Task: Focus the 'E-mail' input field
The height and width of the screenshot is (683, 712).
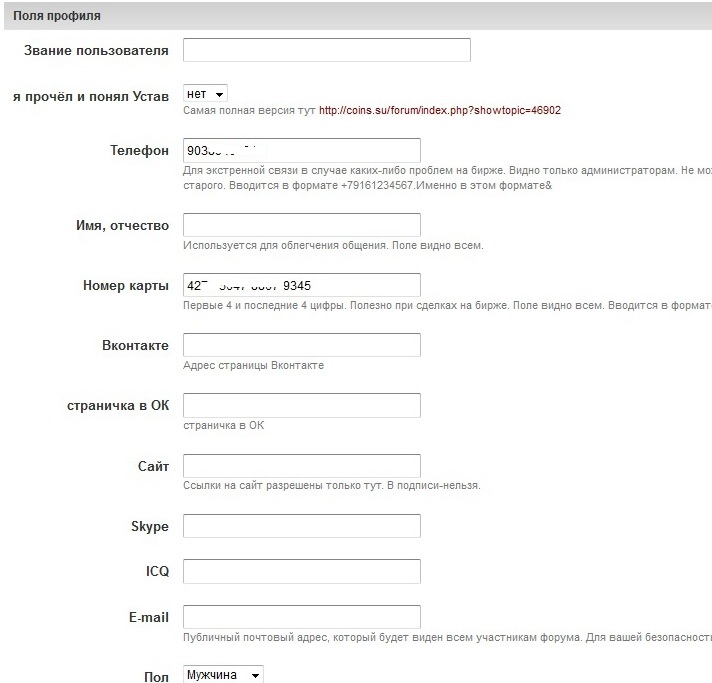Action: (301, 617)
